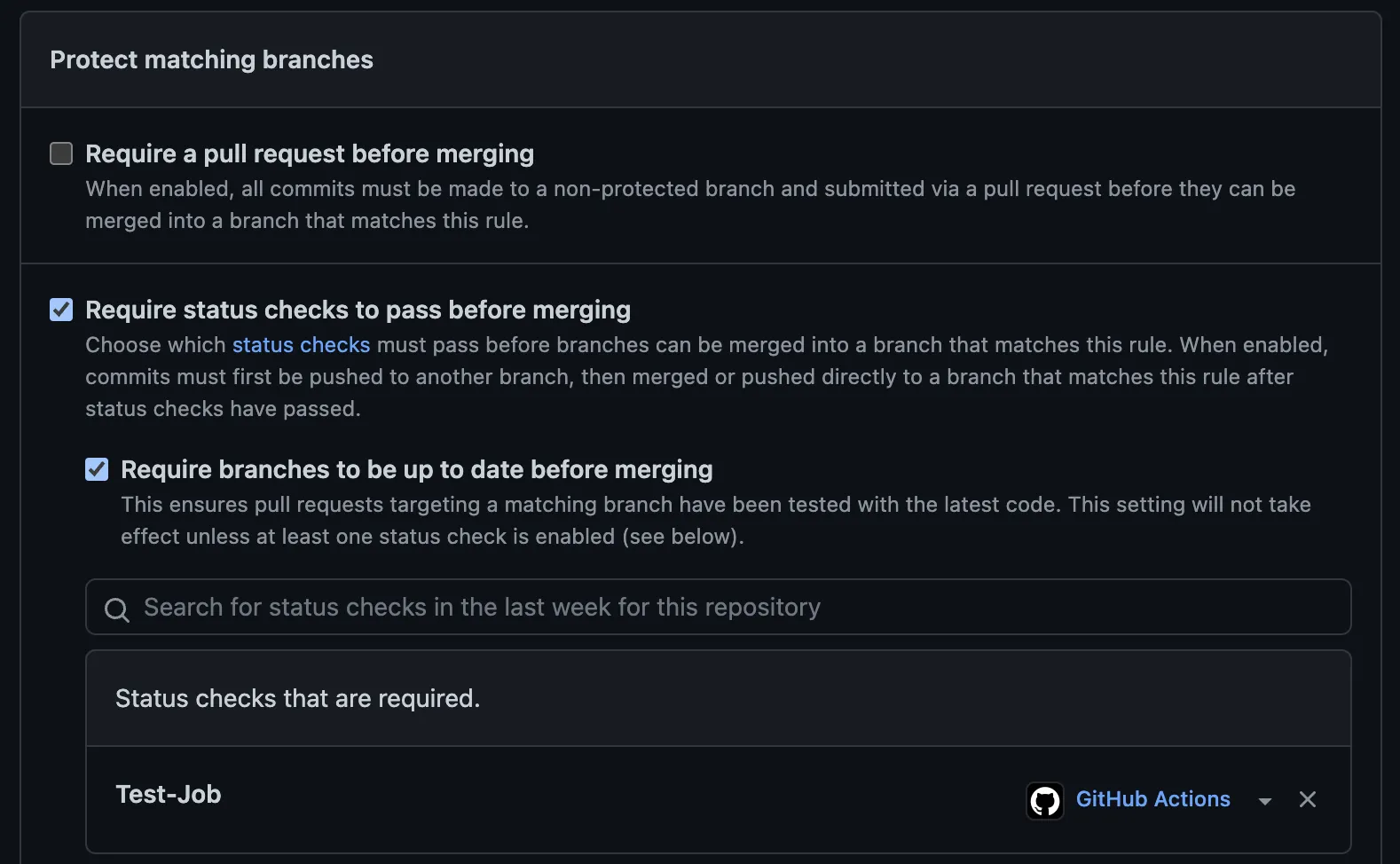Click the "Protect matching branches" heading

[211, 59]
